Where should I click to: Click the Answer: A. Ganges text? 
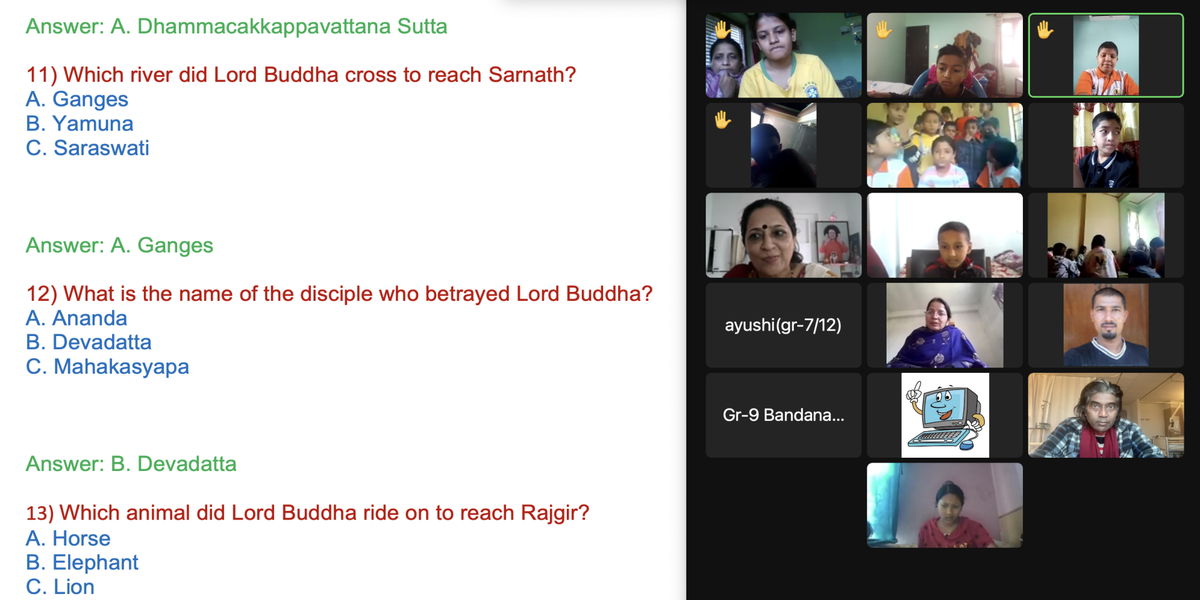[119, 245]
